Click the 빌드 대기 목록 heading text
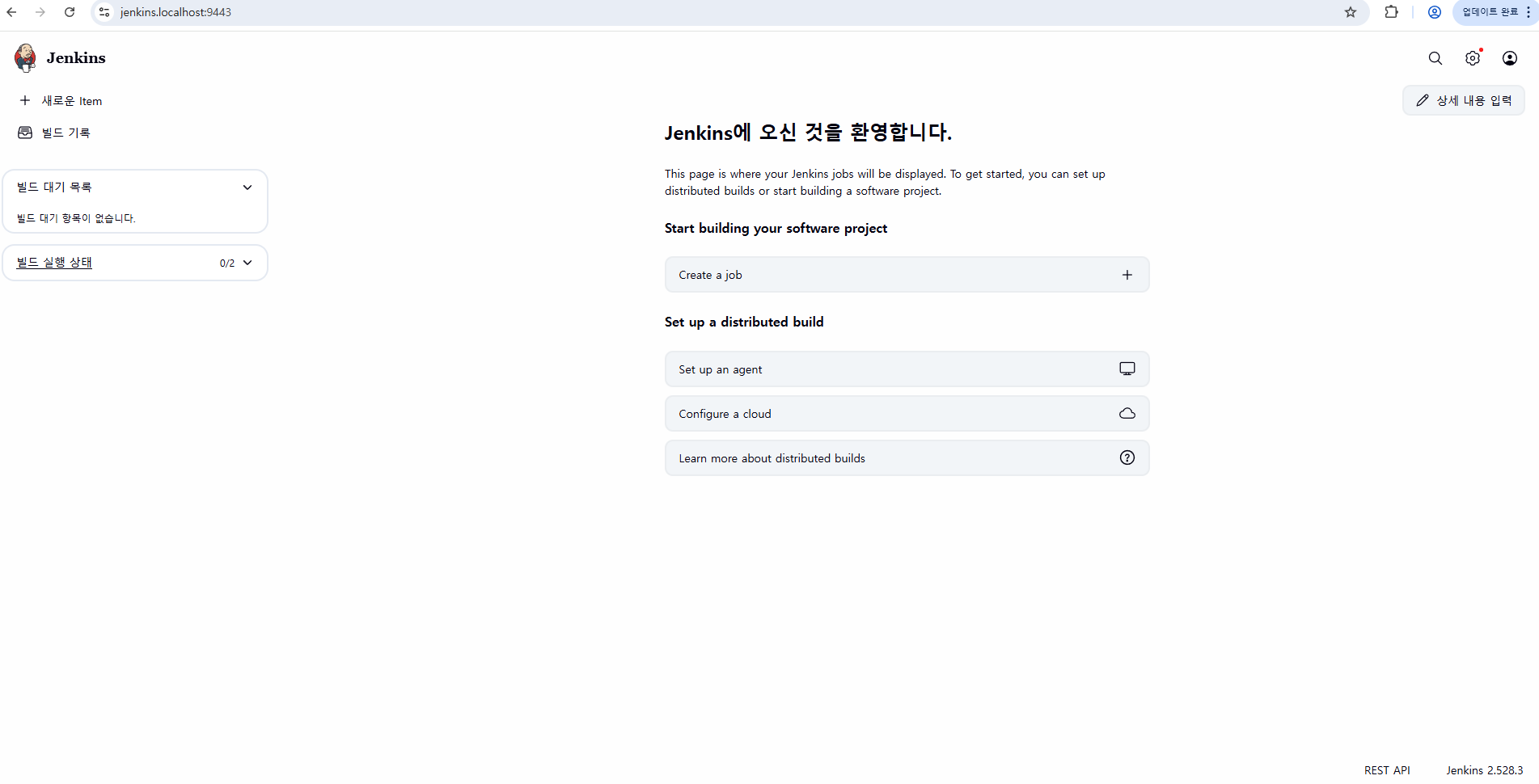Screen dimensions: 1539x784 [x=54, y=187]
